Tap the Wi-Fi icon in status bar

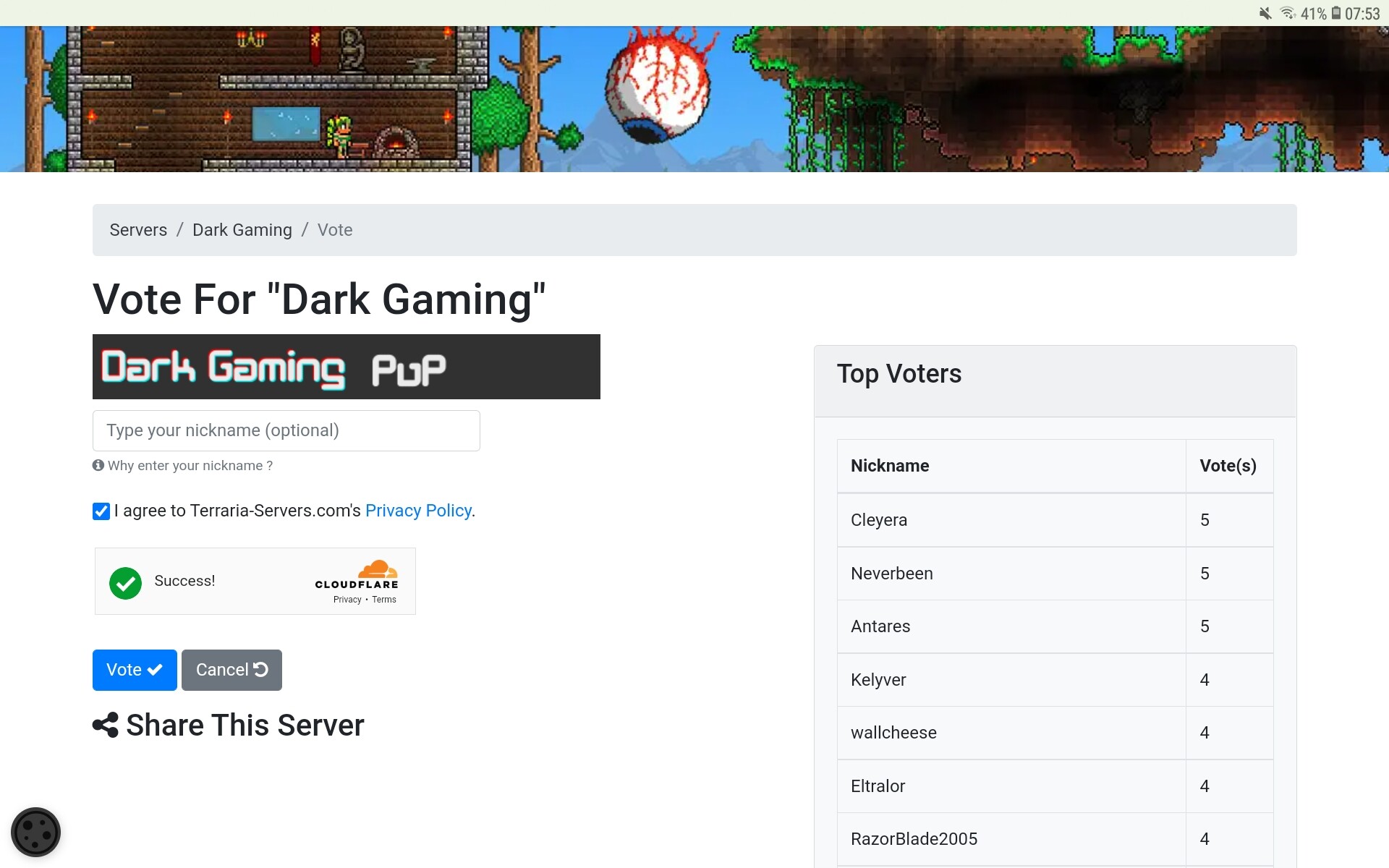pyautogui.click(x=1288, y=13)
